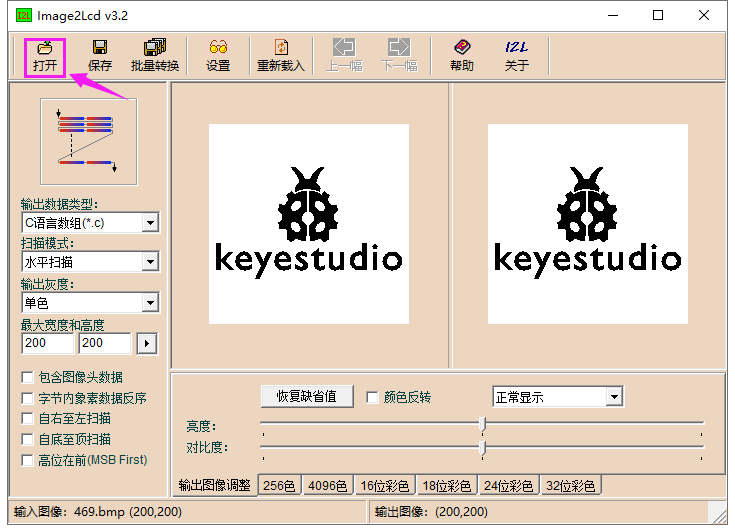Enable 自右至左扫描 option
Image resolution: width=735 pixels, height=532 pixels.
(x=28, y=419)
